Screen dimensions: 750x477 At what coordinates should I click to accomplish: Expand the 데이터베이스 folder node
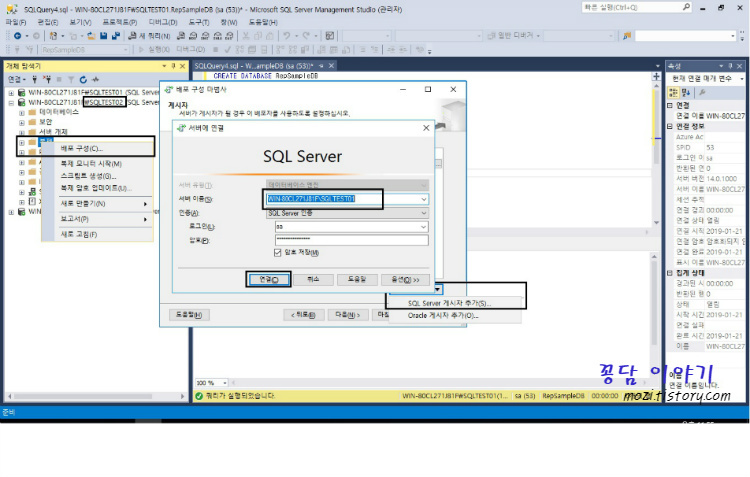22,112
